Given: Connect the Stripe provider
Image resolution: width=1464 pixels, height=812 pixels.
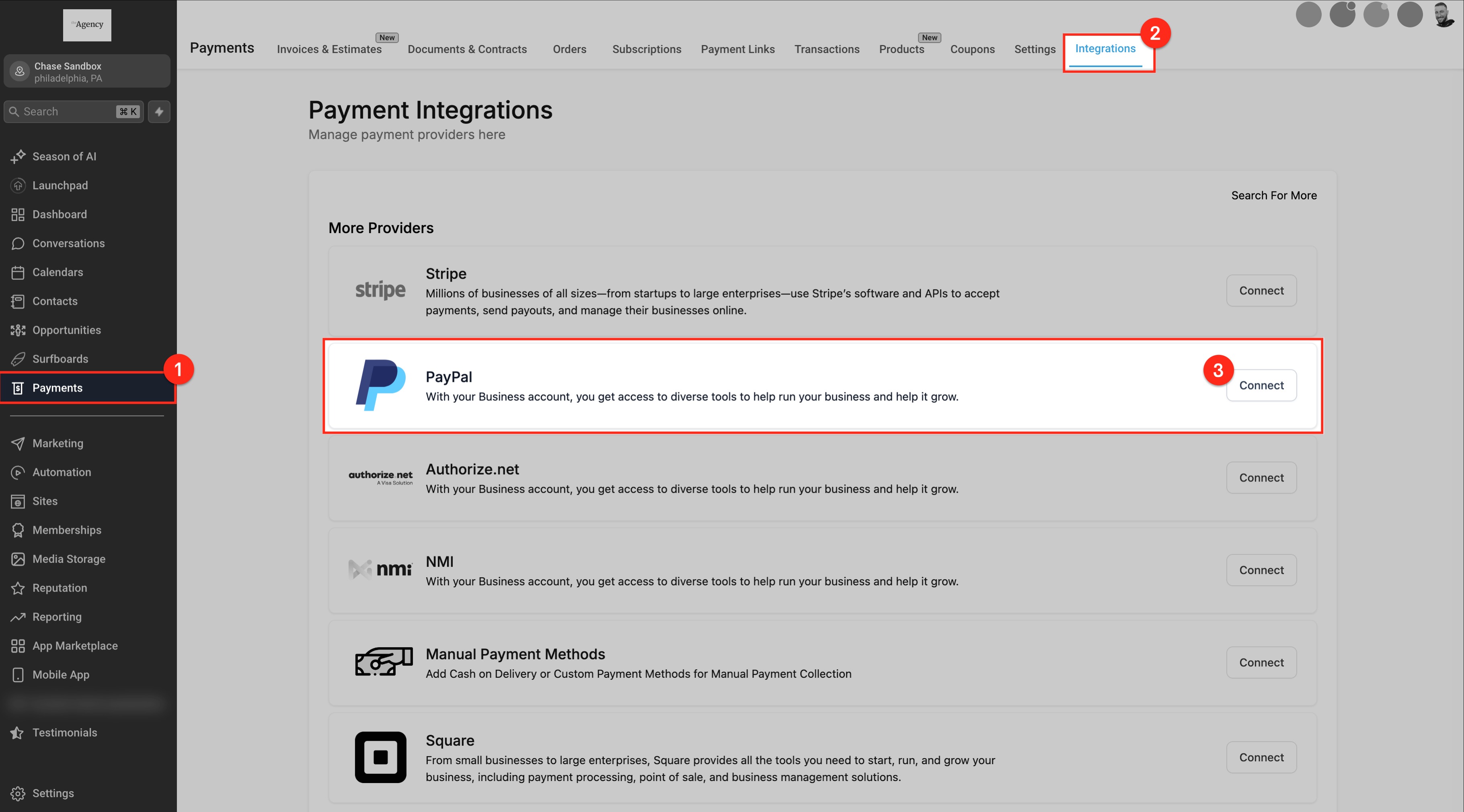Looking at the screenshot, I should 1261,291.
